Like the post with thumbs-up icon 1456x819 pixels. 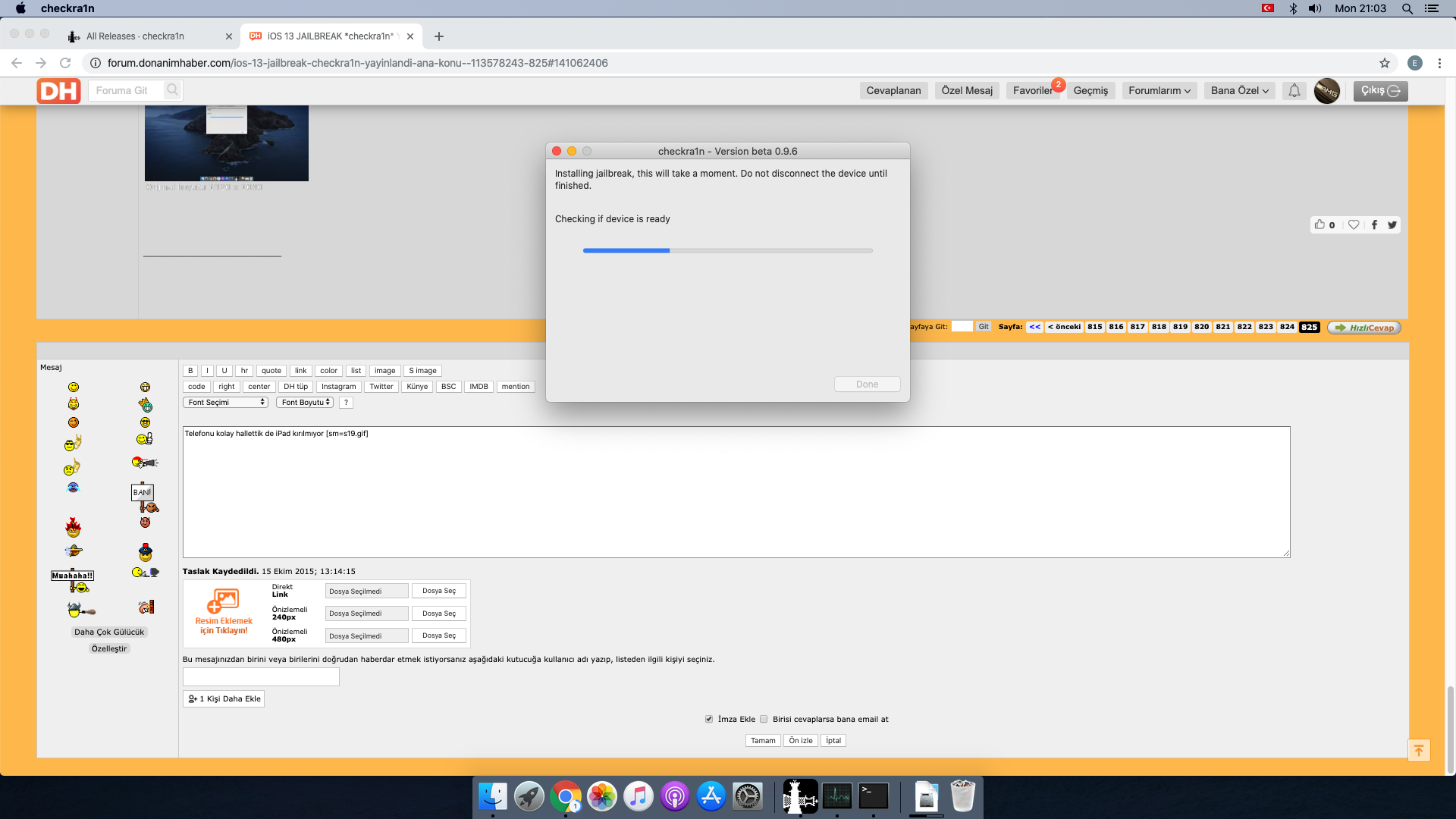click(1320, 224)
